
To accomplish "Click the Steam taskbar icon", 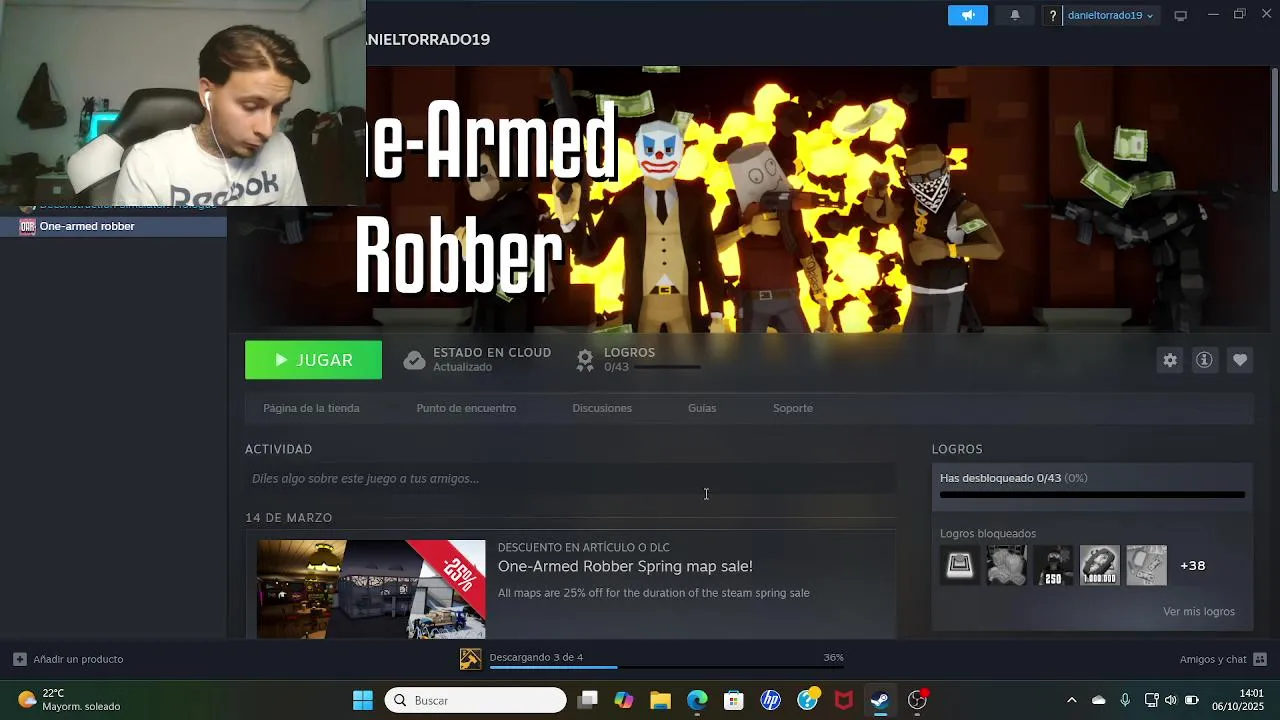I will point(880,700).
